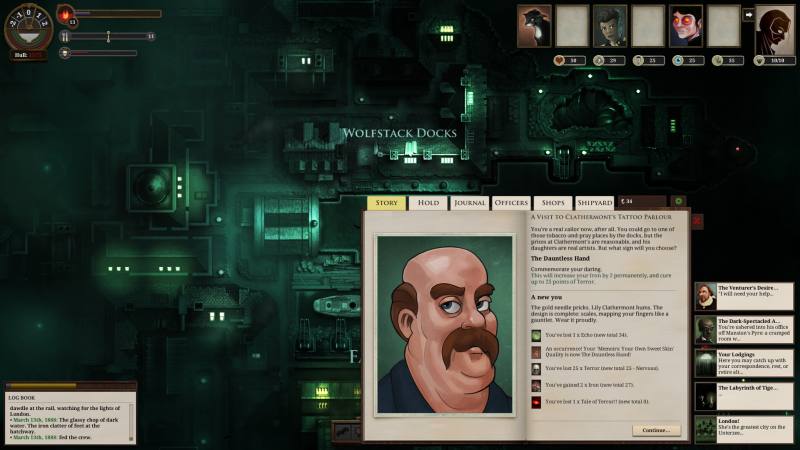Click the Venturer bearded man portrait
The height and width of the screenshot is (450, 800).
[706, 297]
